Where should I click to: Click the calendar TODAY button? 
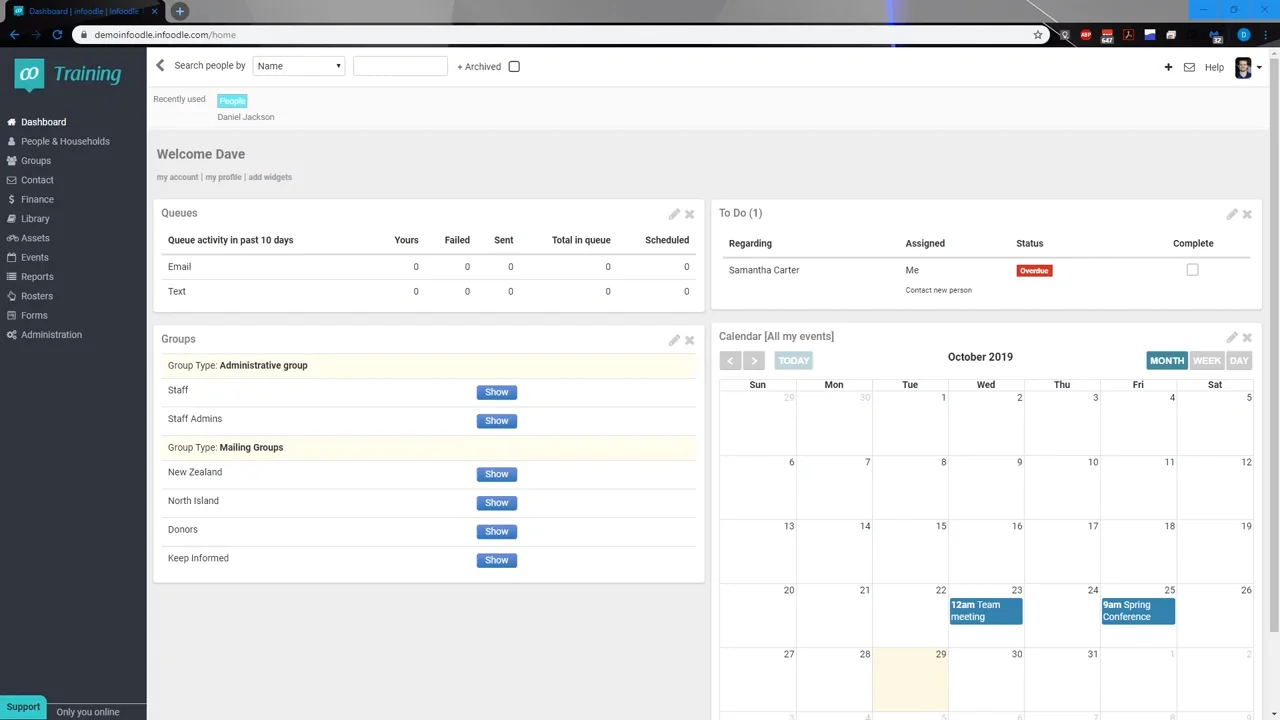coord(794,361)
